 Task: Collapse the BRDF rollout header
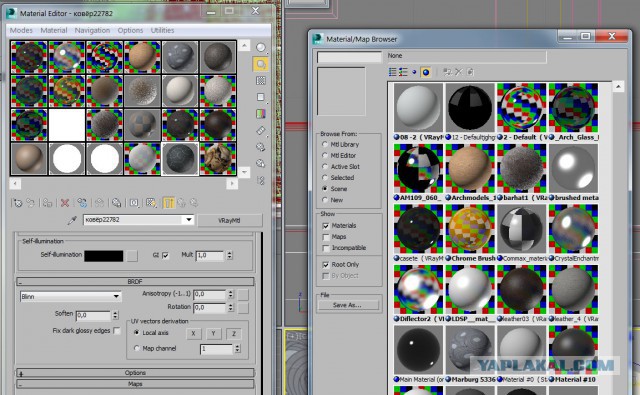(x=135, y=282)
